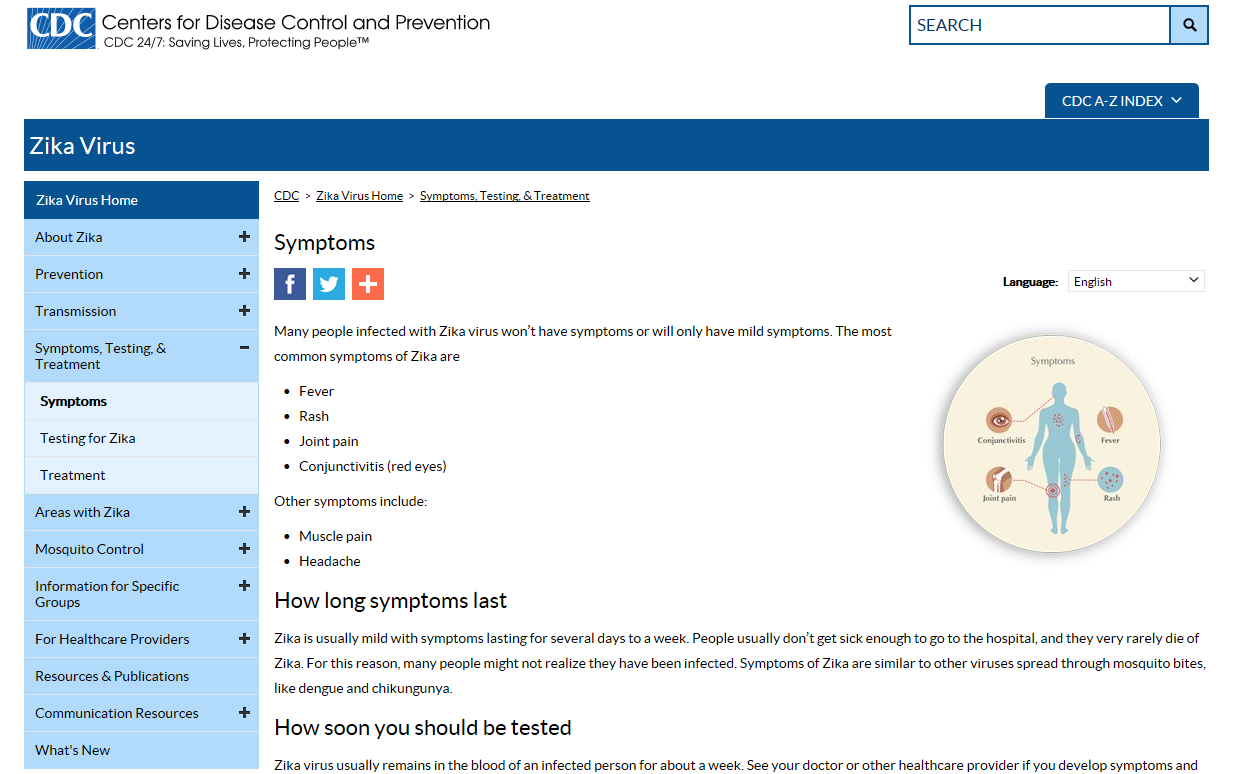
Task: Expand Areas with Zika section
Action: click(244, 512)
